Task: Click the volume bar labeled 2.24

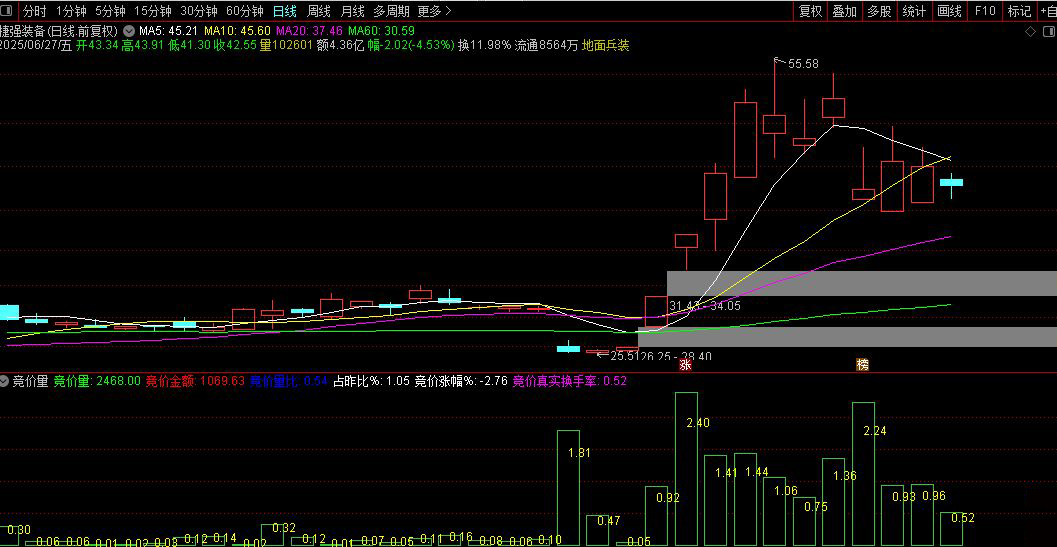Action: (864, 474)
